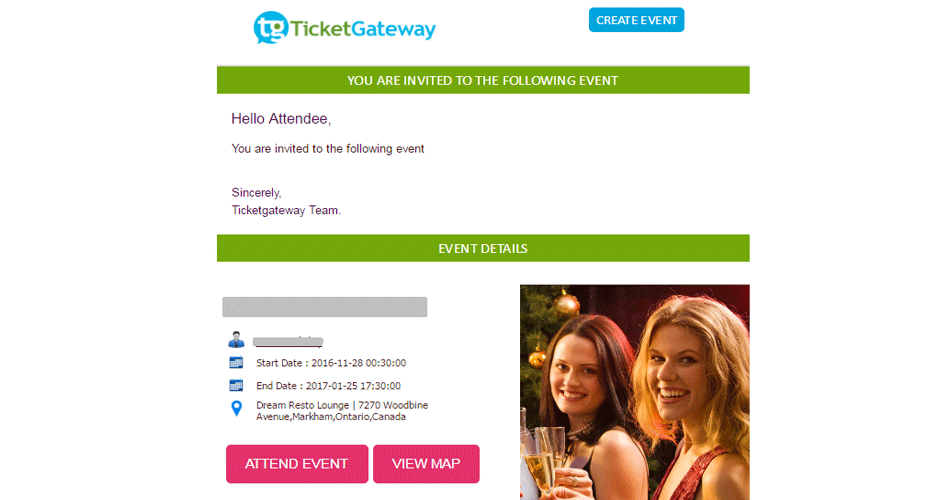Click the greyed-out event title bar
Image resolution: width=950 pixels, height=500 pixels.
click(x=325, y=307)
